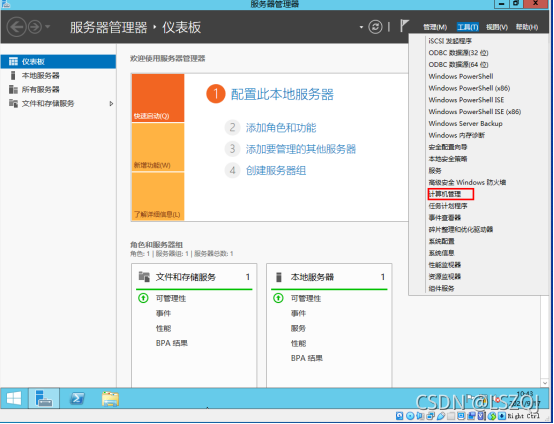Click the dashboard scrollbar down arrow

[544, 383]
